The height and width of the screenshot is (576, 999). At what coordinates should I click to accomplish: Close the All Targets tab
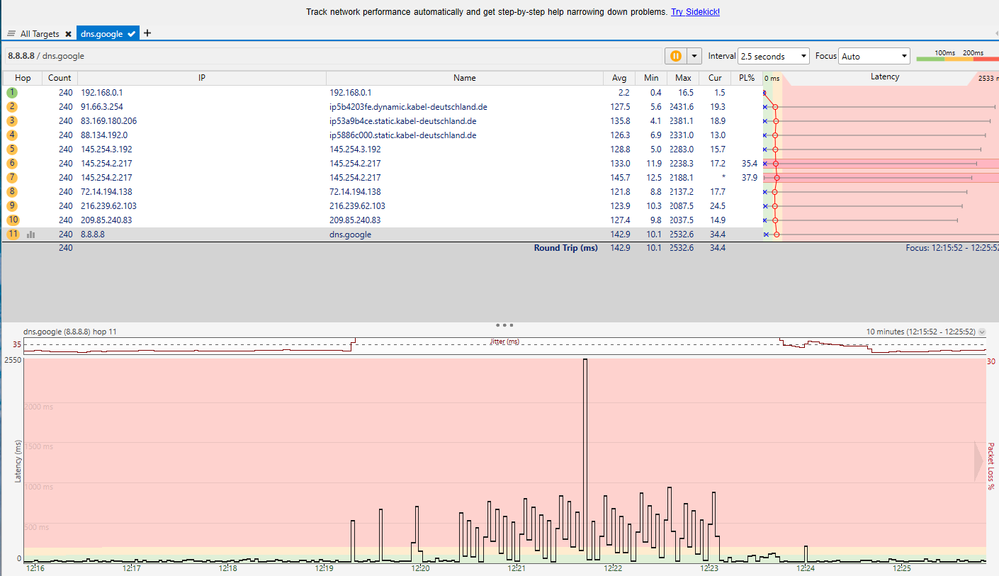click(69, 34)
